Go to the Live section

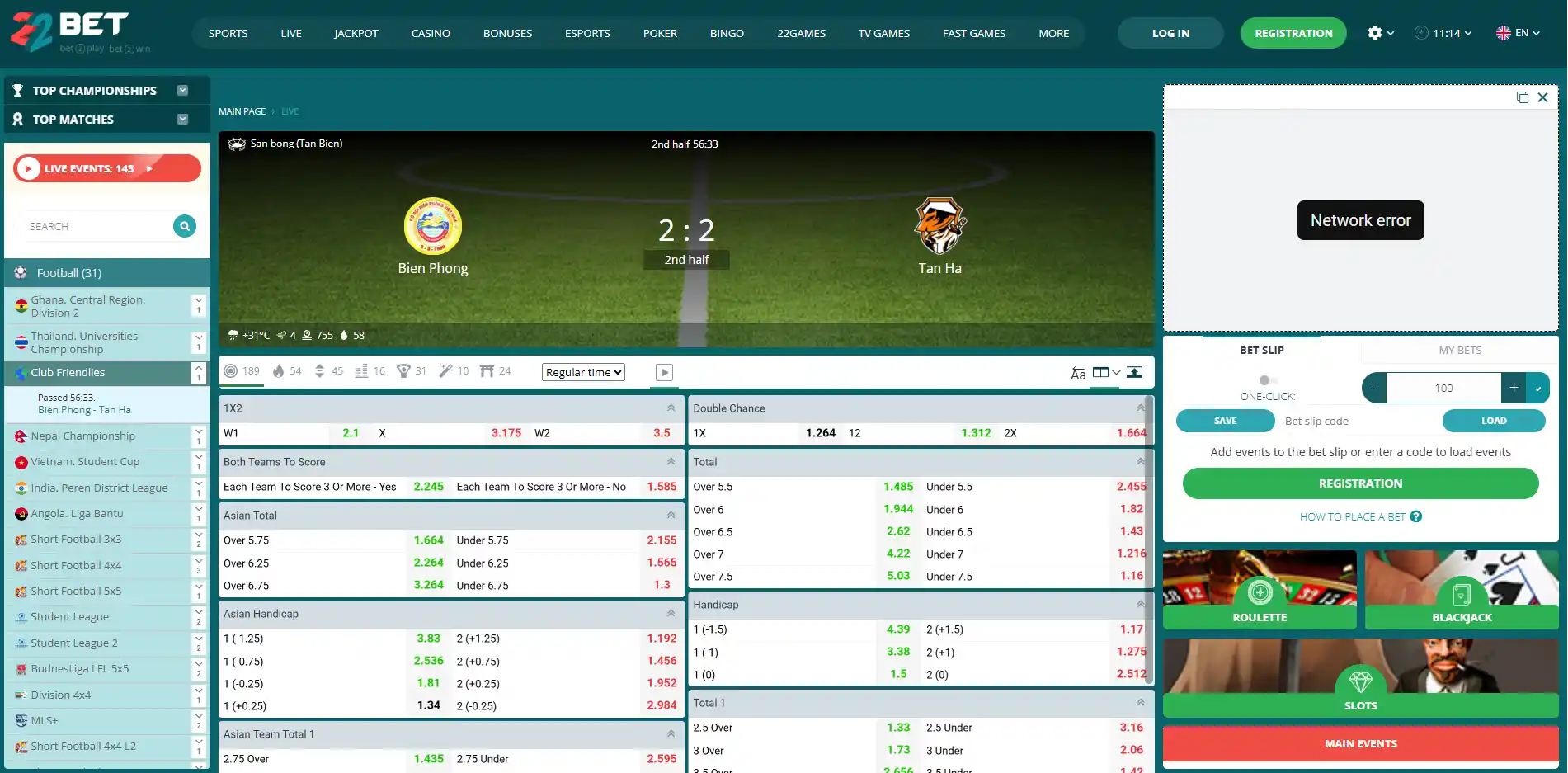point(291,33)
